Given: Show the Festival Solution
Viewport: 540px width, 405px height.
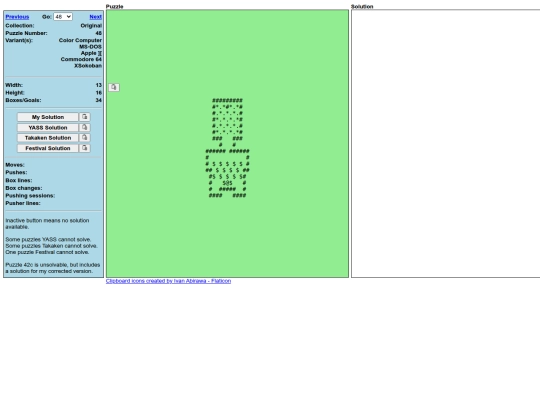Looking at the screenshot, I should (48, 148).
